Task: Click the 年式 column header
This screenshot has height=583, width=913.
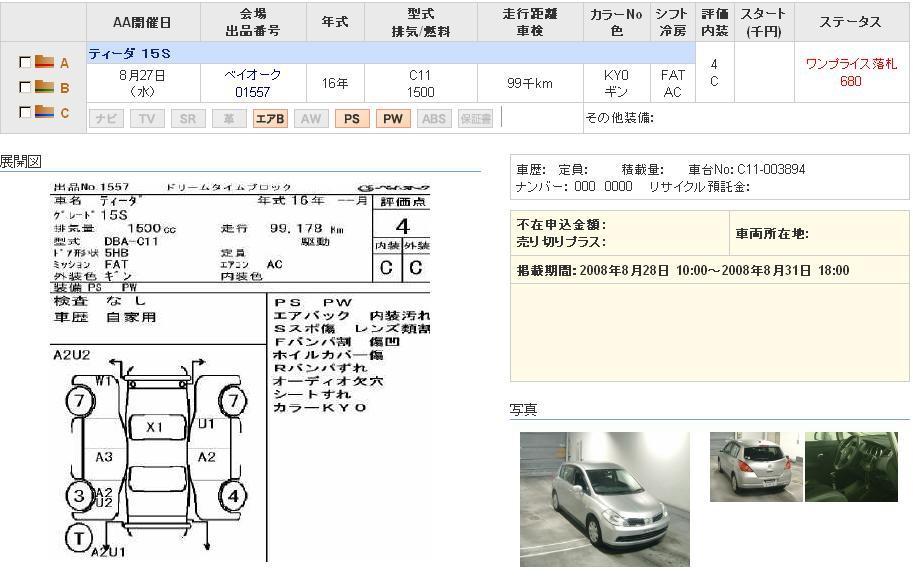Action: 335,22
